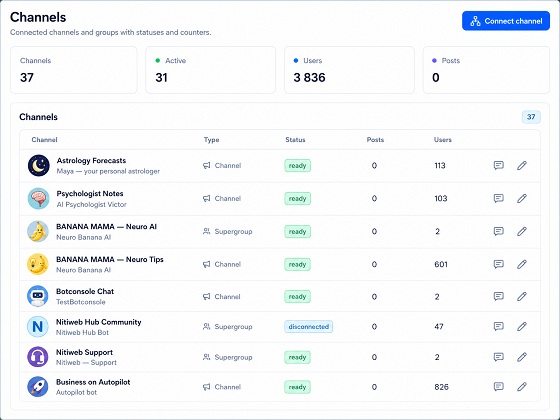Click the Neuro Tips yellow moon avatar

pos(38,264)
